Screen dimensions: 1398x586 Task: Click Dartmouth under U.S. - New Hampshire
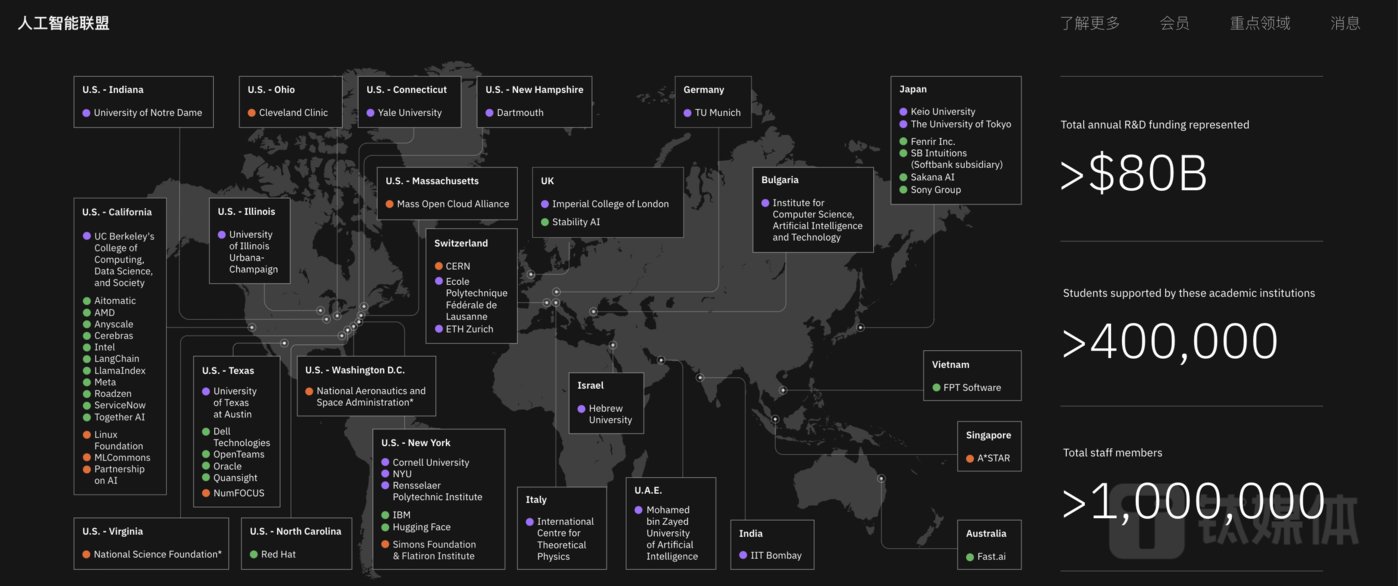[520, 113]
